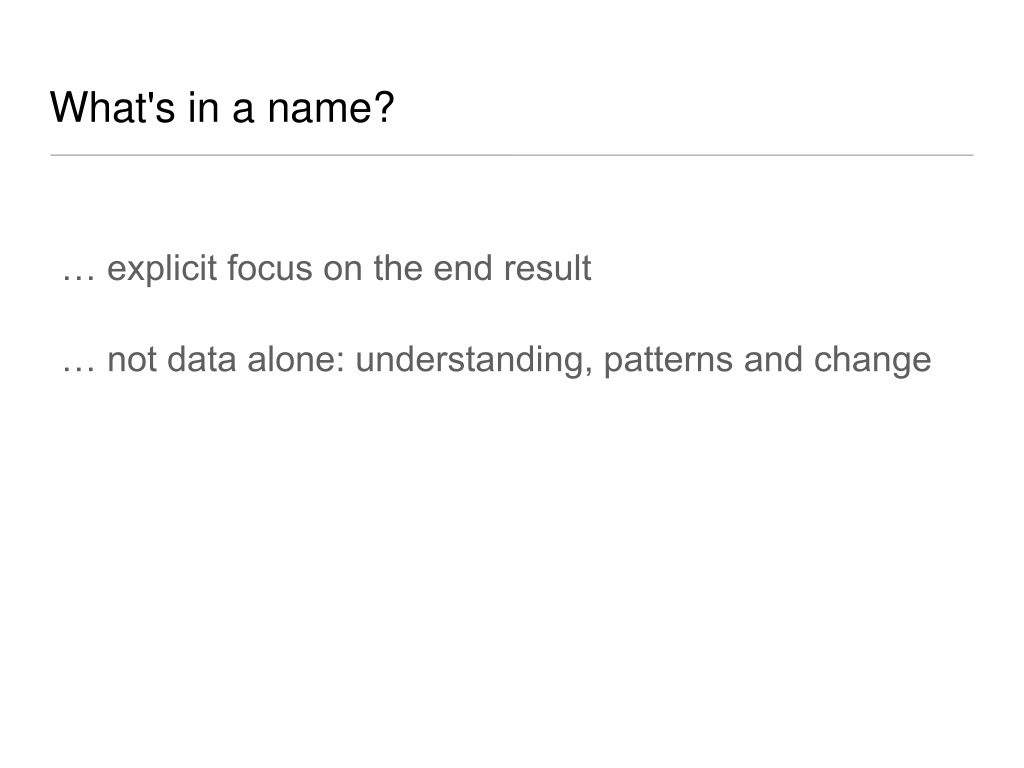Click the word "change" at end of second bullet
This screenshot has height=768, width=1024.
tap(872, 361)
